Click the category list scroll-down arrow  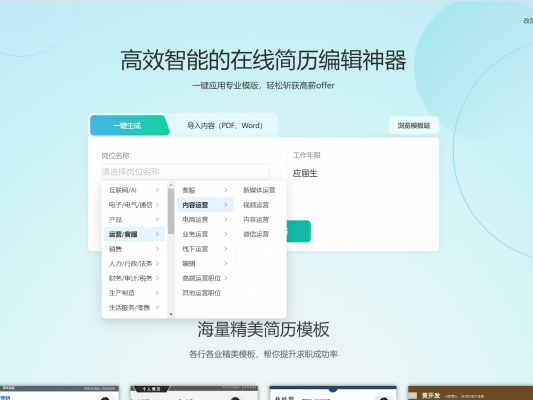click(x=171, y=314)
